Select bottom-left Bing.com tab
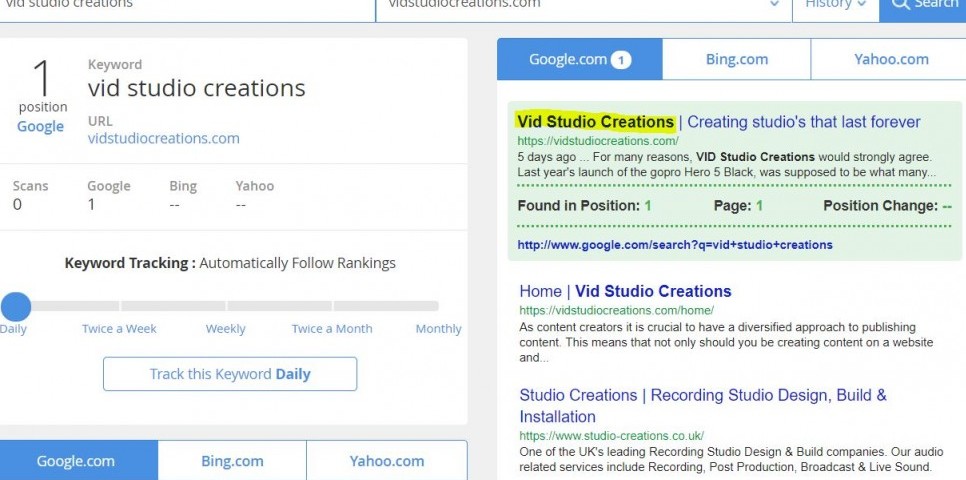Viewport: 966px width, 480px height. [x=232, y=460]
